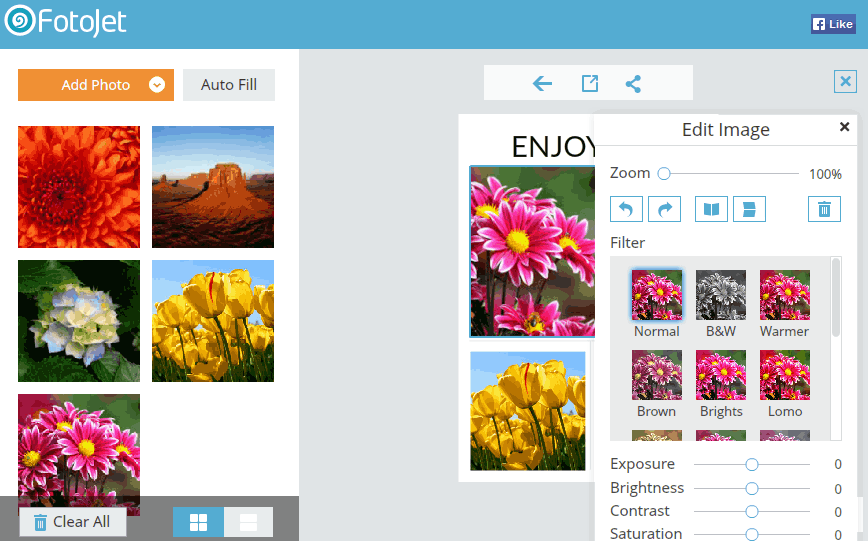Click the Saturation slider handle
Viewport: 868px width, 541px height.
click(751, 534)
